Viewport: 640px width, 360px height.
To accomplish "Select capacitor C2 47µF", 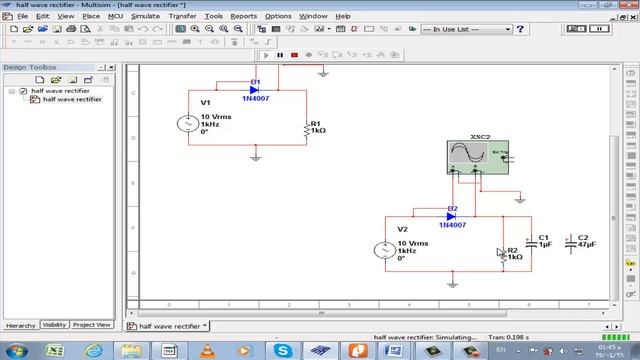I will click(x=571, y=244).
